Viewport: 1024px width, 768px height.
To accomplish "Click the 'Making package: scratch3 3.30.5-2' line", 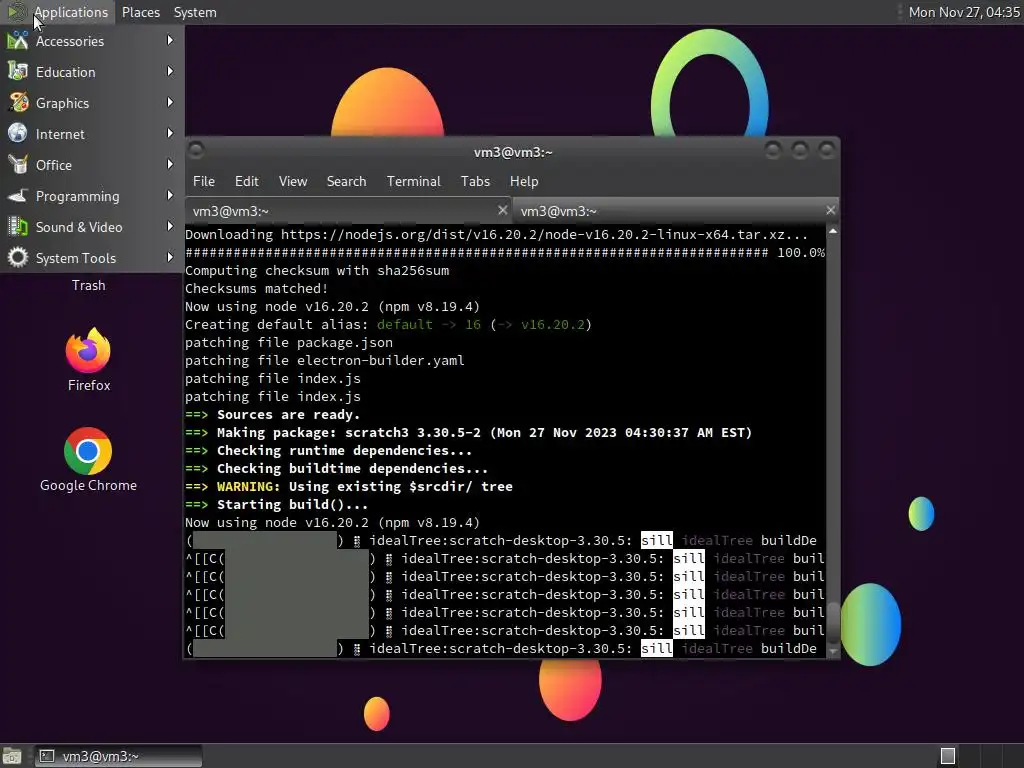I will [468, 433].
